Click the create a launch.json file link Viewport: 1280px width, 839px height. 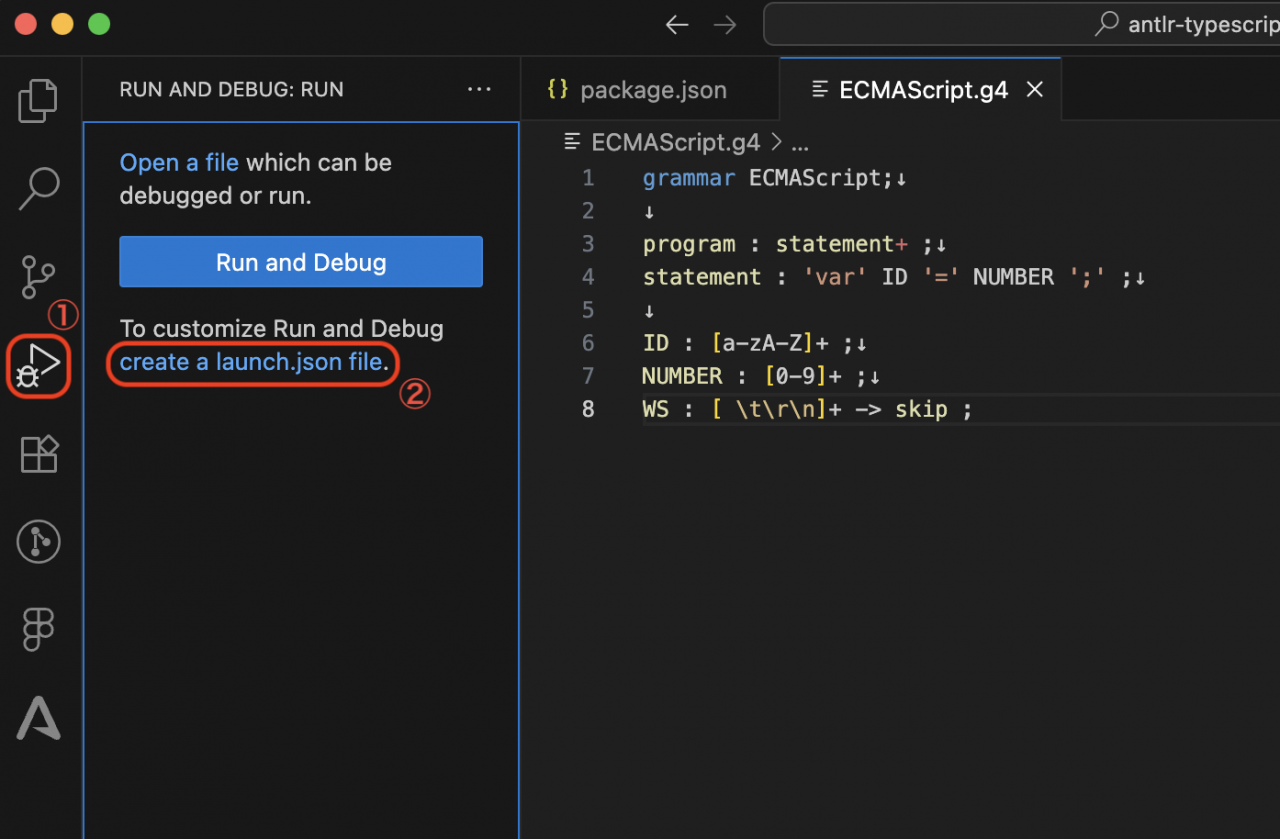pyautogui.click(x=250, y=362)
